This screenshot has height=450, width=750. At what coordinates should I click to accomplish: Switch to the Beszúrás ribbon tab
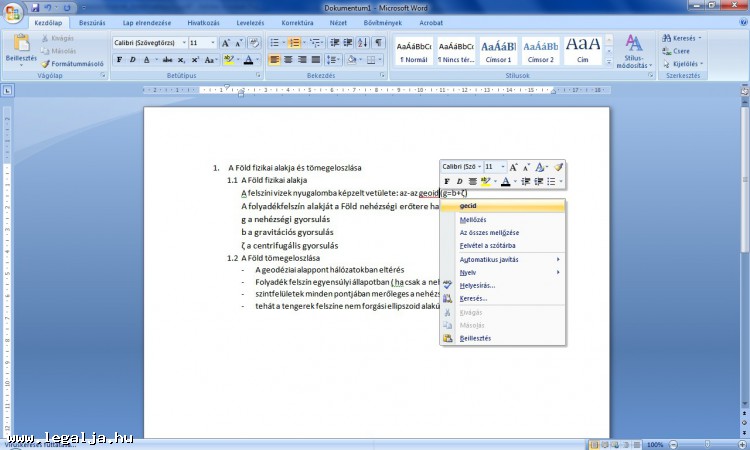click(92, 21)
